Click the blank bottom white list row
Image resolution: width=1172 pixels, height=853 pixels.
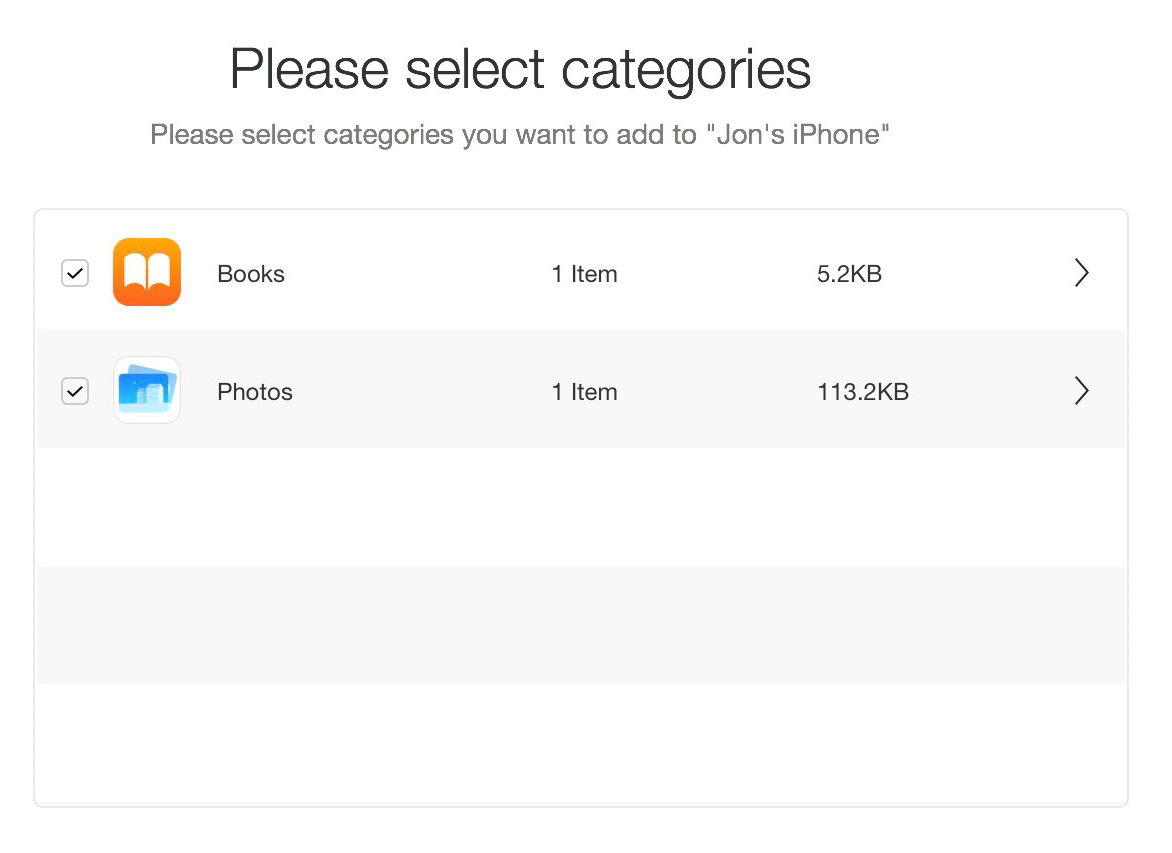click(581, 743)
